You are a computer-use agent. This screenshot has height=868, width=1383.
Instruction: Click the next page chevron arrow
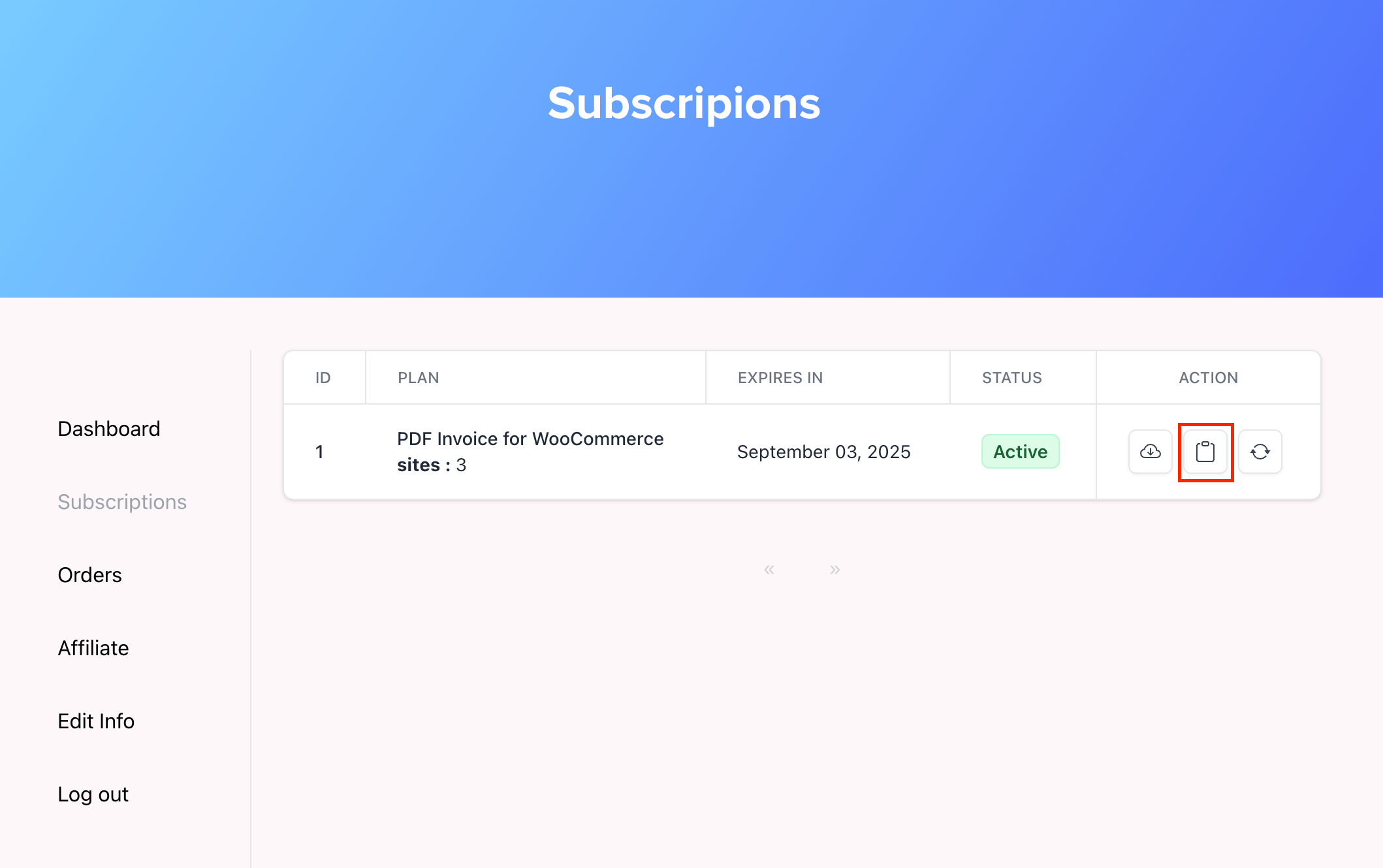[835, 569]
